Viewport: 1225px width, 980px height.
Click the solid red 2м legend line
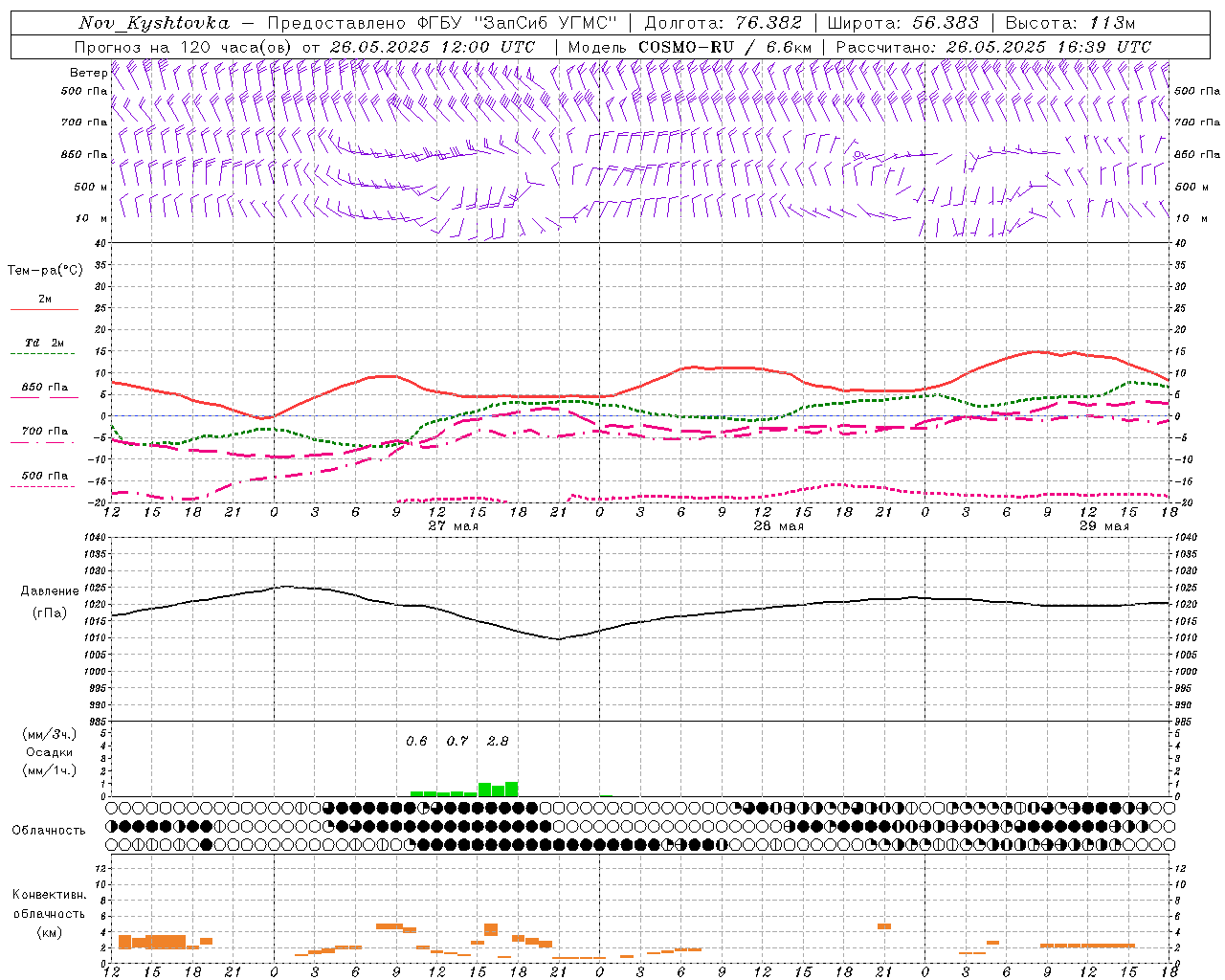point(44,310)
